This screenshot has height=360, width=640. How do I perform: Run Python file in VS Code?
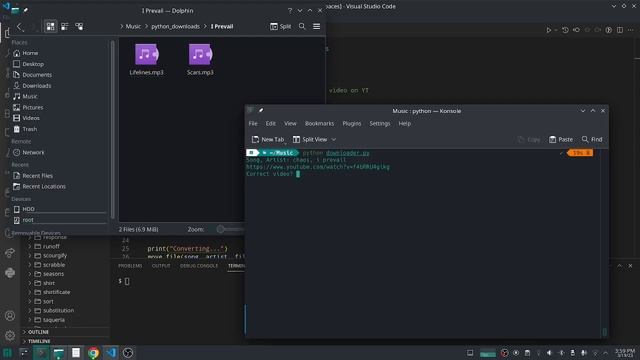pyautogui.click(x=548, y=30)
